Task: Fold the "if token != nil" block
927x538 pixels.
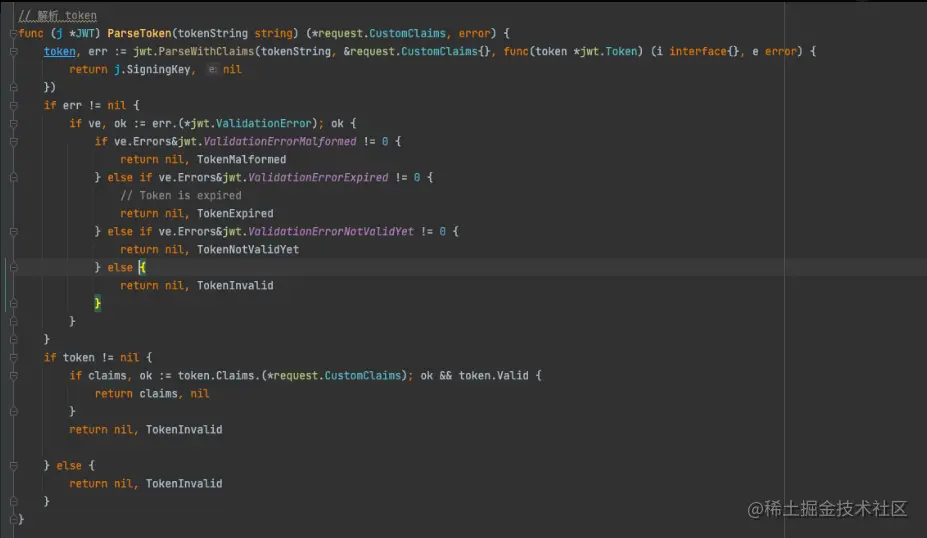Action: (x=13, y=358)
